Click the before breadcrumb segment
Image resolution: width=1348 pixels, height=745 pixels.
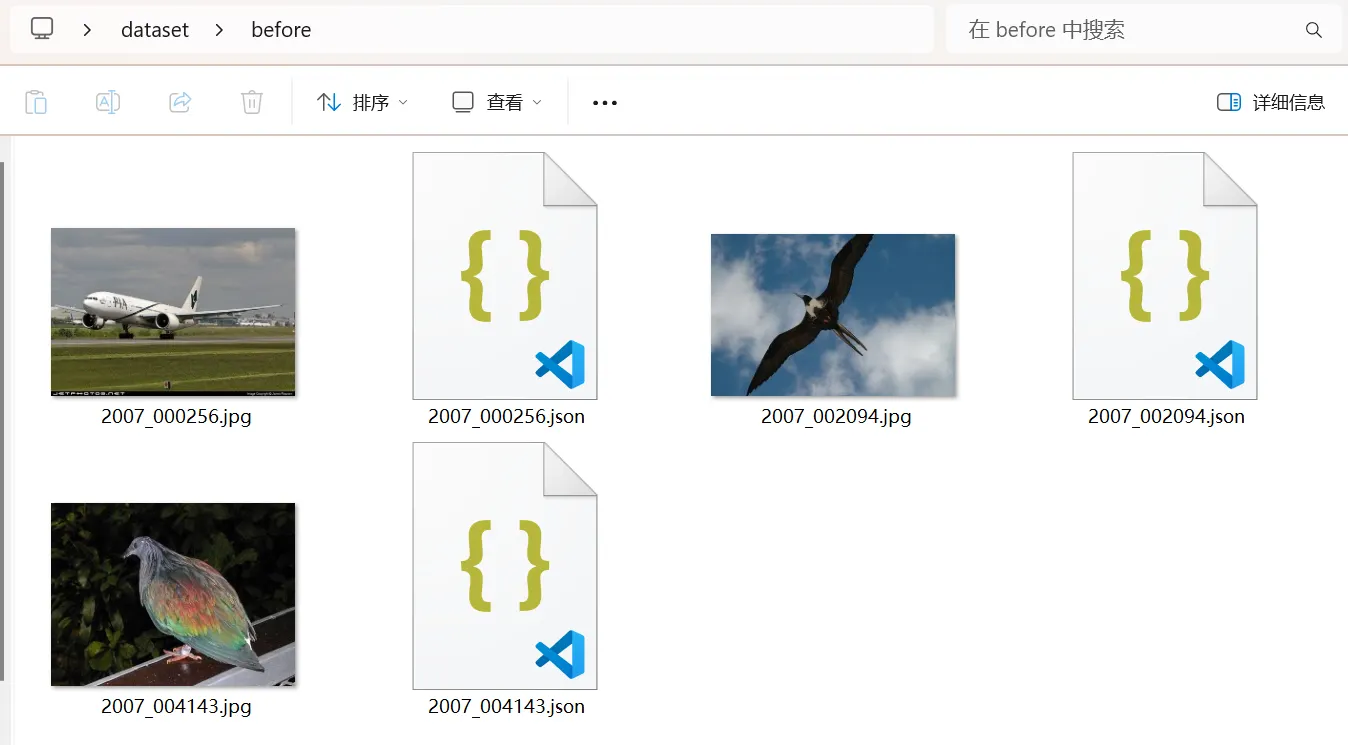pyautogui.click(x=281, y=30)
